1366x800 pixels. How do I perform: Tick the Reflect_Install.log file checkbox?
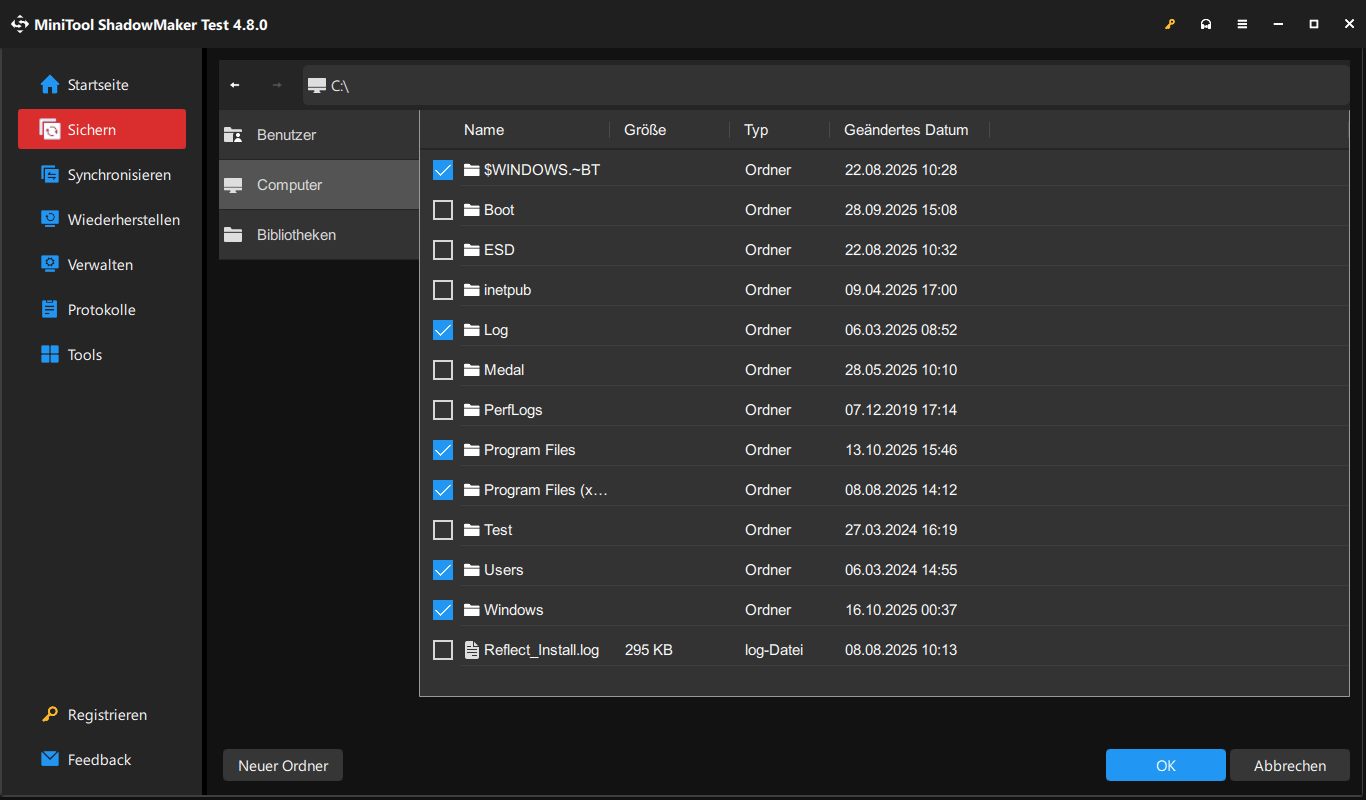(x=443, y=650)
